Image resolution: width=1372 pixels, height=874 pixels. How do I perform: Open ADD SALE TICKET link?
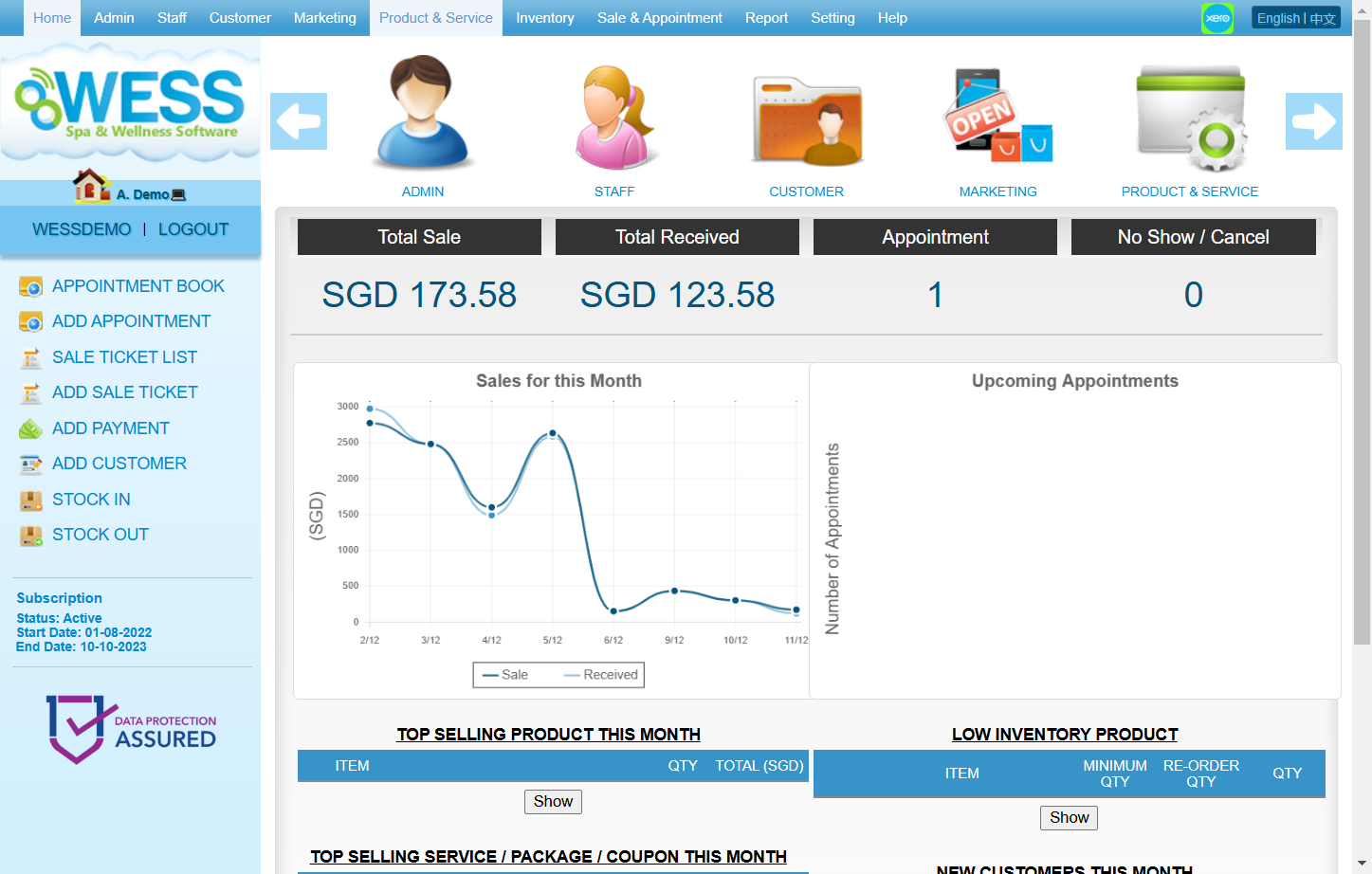125,392
